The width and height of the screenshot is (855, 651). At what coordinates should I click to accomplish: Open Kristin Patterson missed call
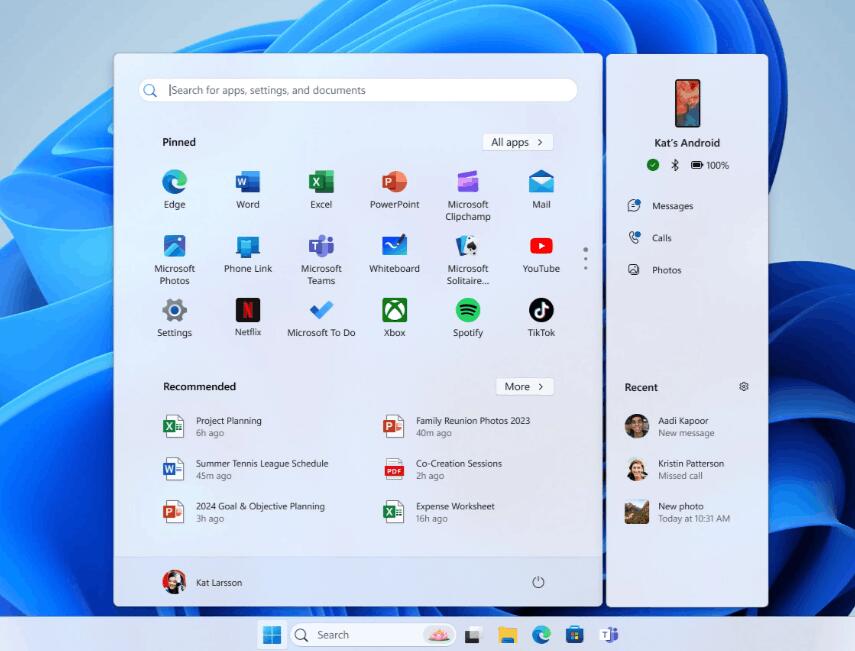tap(675, 469)
